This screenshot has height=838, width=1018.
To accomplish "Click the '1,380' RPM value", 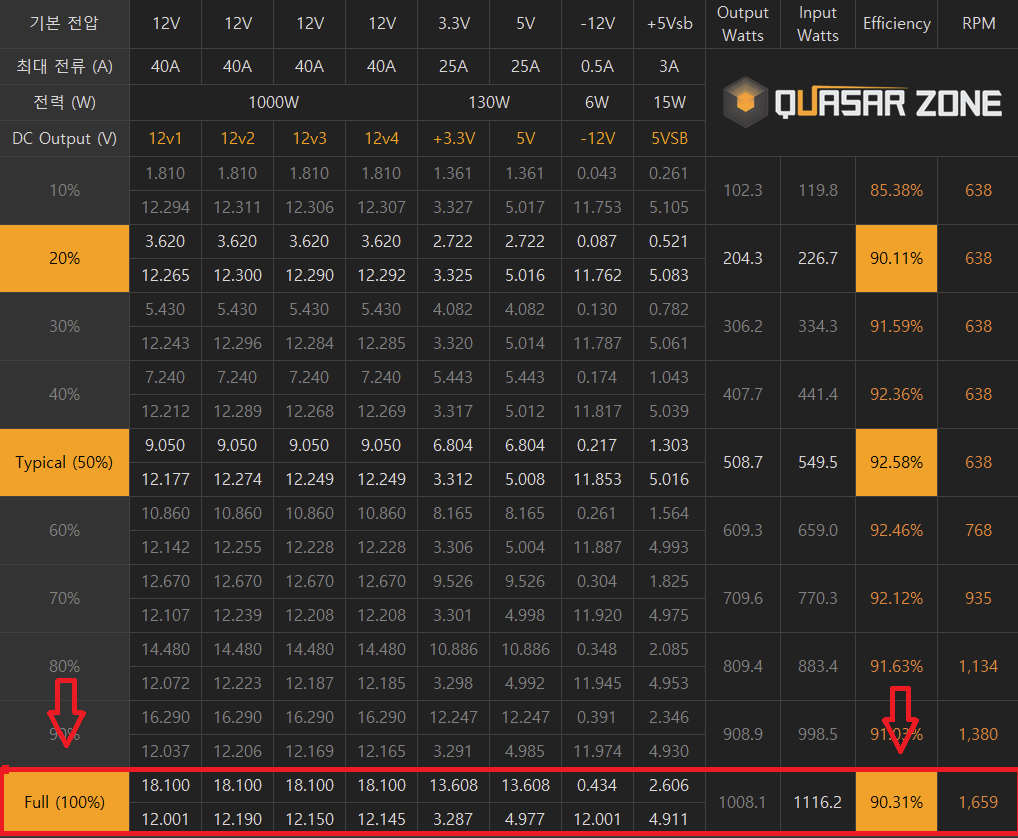I will 978,734.
